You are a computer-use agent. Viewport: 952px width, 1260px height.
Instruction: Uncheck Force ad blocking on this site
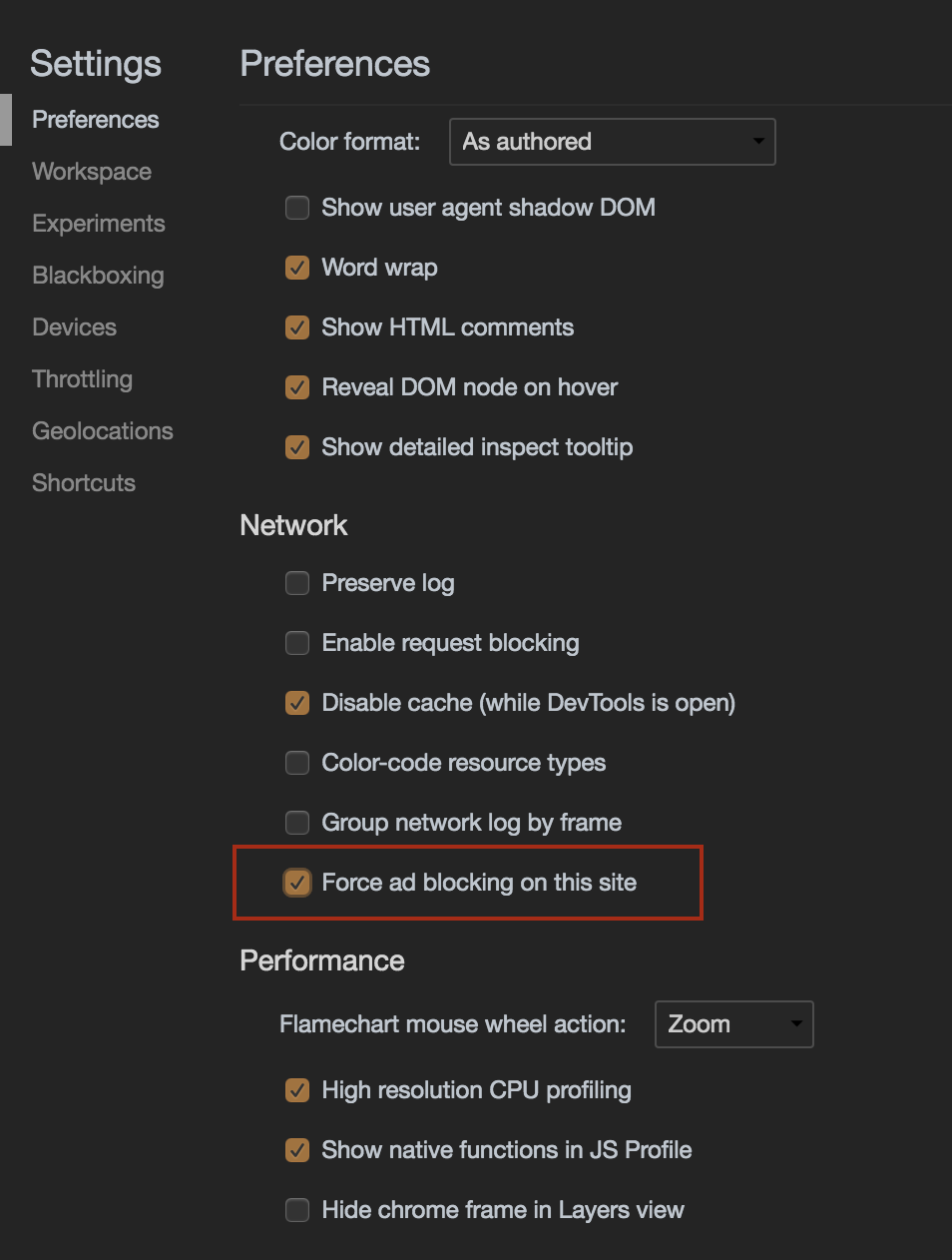click(297, 883)
